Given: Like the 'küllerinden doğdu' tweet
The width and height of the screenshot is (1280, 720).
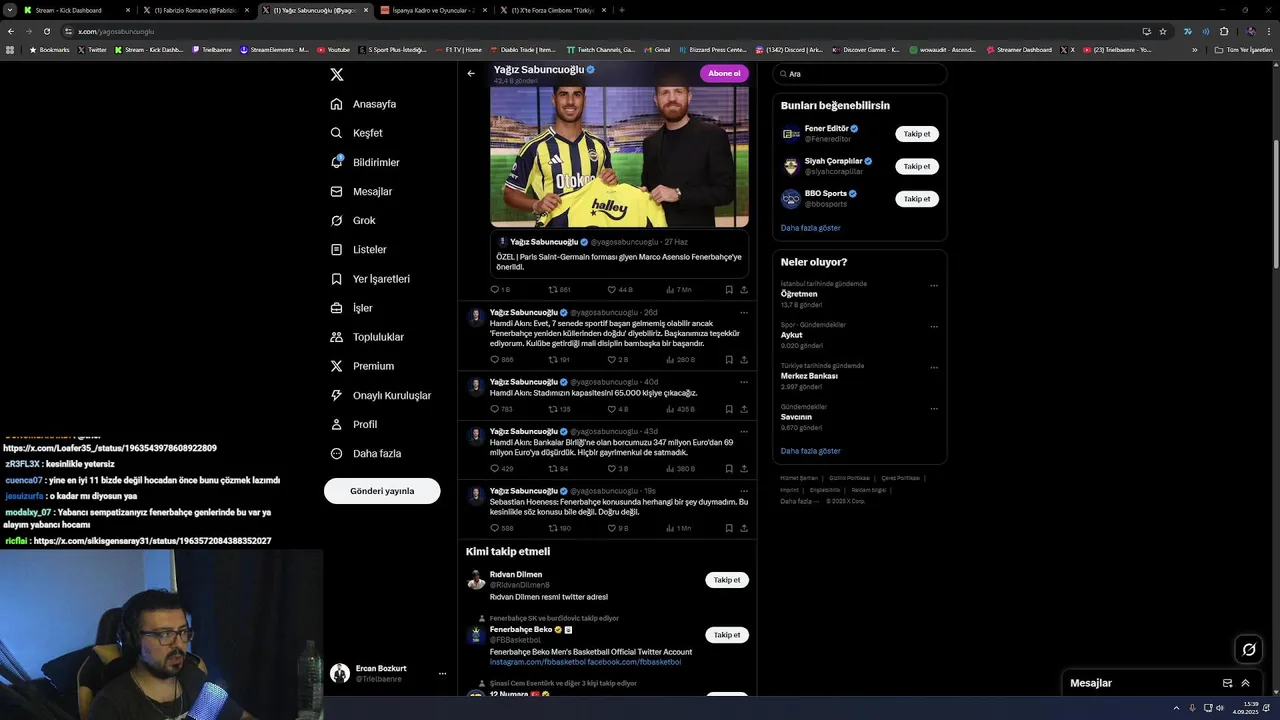Looking at the screenshot, I should 618,359.
